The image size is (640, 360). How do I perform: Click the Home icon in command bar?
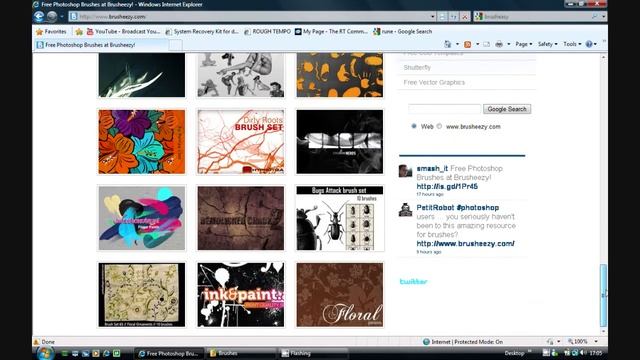pos(448,44)
